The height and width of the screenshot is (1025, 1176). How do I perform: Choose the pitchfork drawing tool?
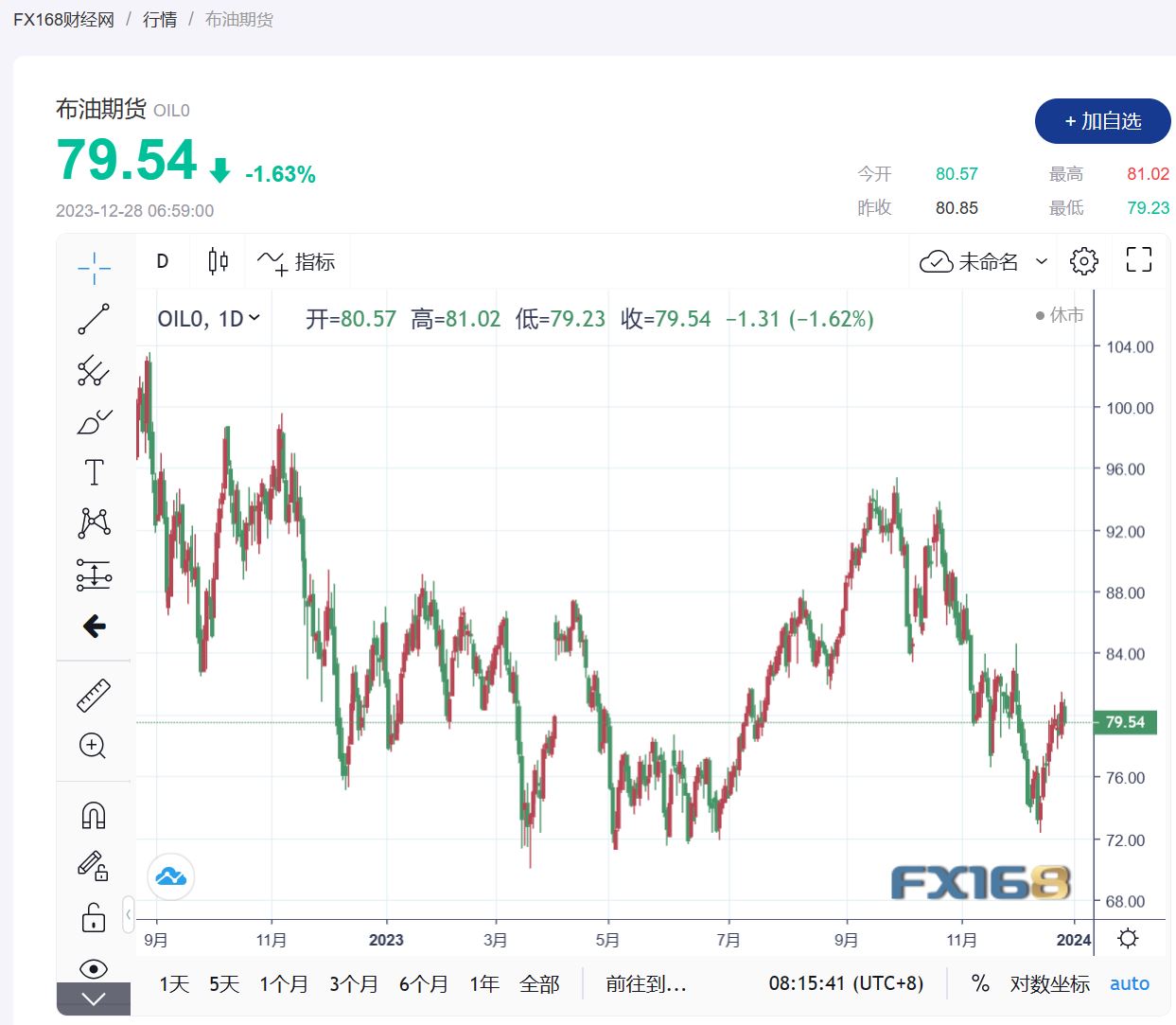click(94, 370)
